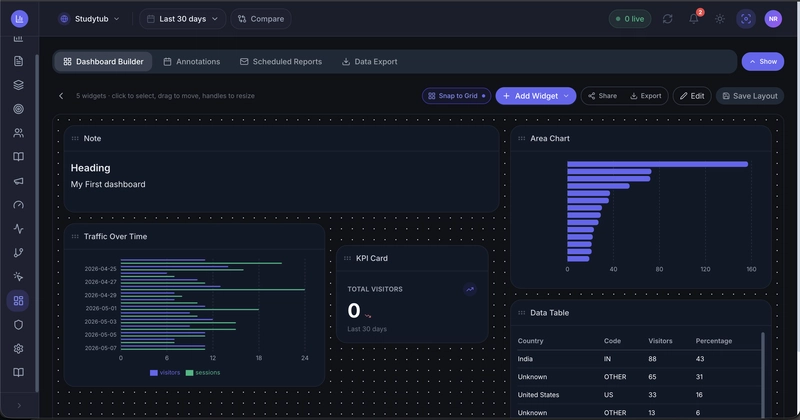Switch to the Data Export tab
This screenshot has width=800, height=420.
tap(369, 62)
